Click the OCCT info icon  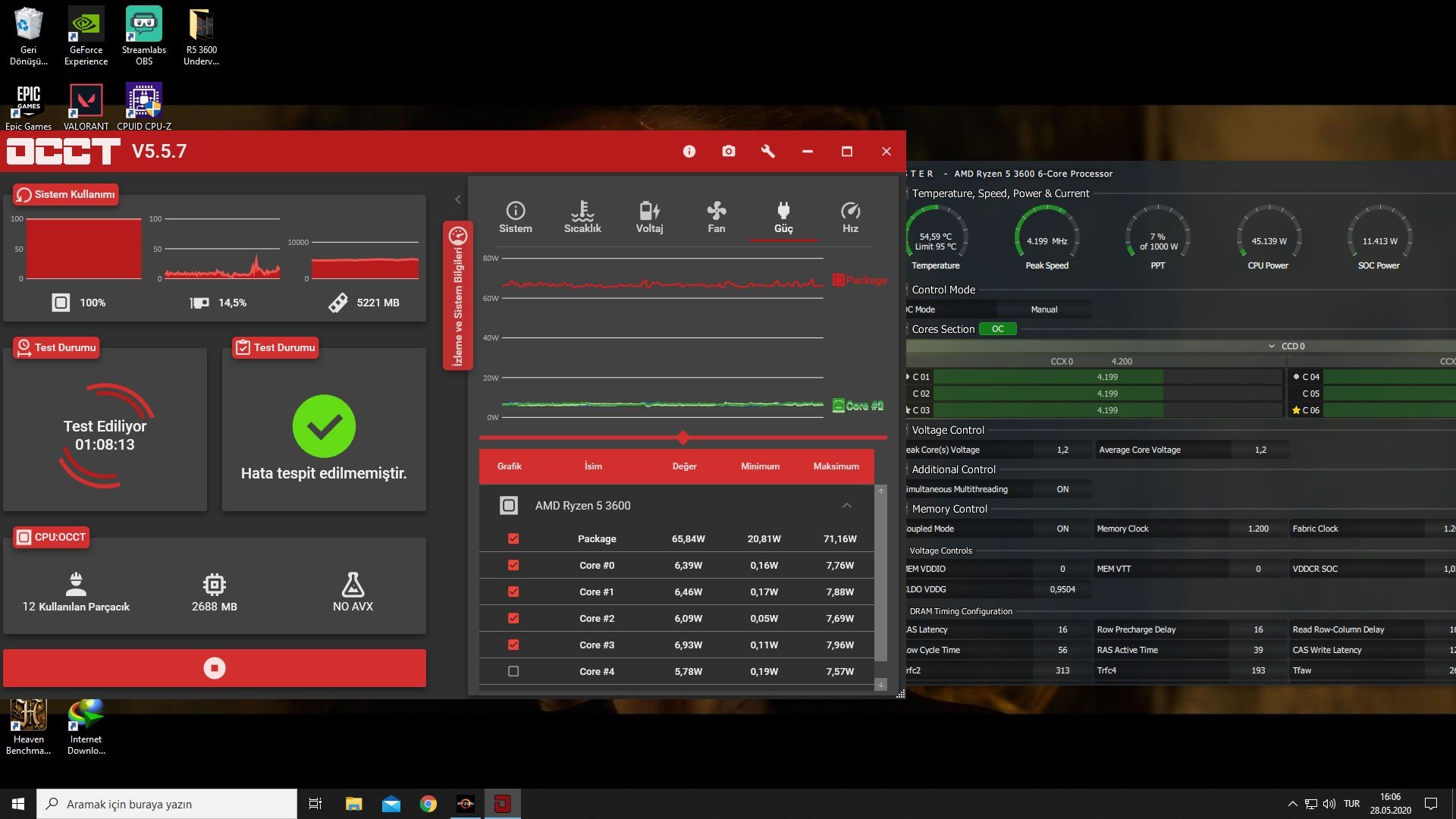click(689, 152)
